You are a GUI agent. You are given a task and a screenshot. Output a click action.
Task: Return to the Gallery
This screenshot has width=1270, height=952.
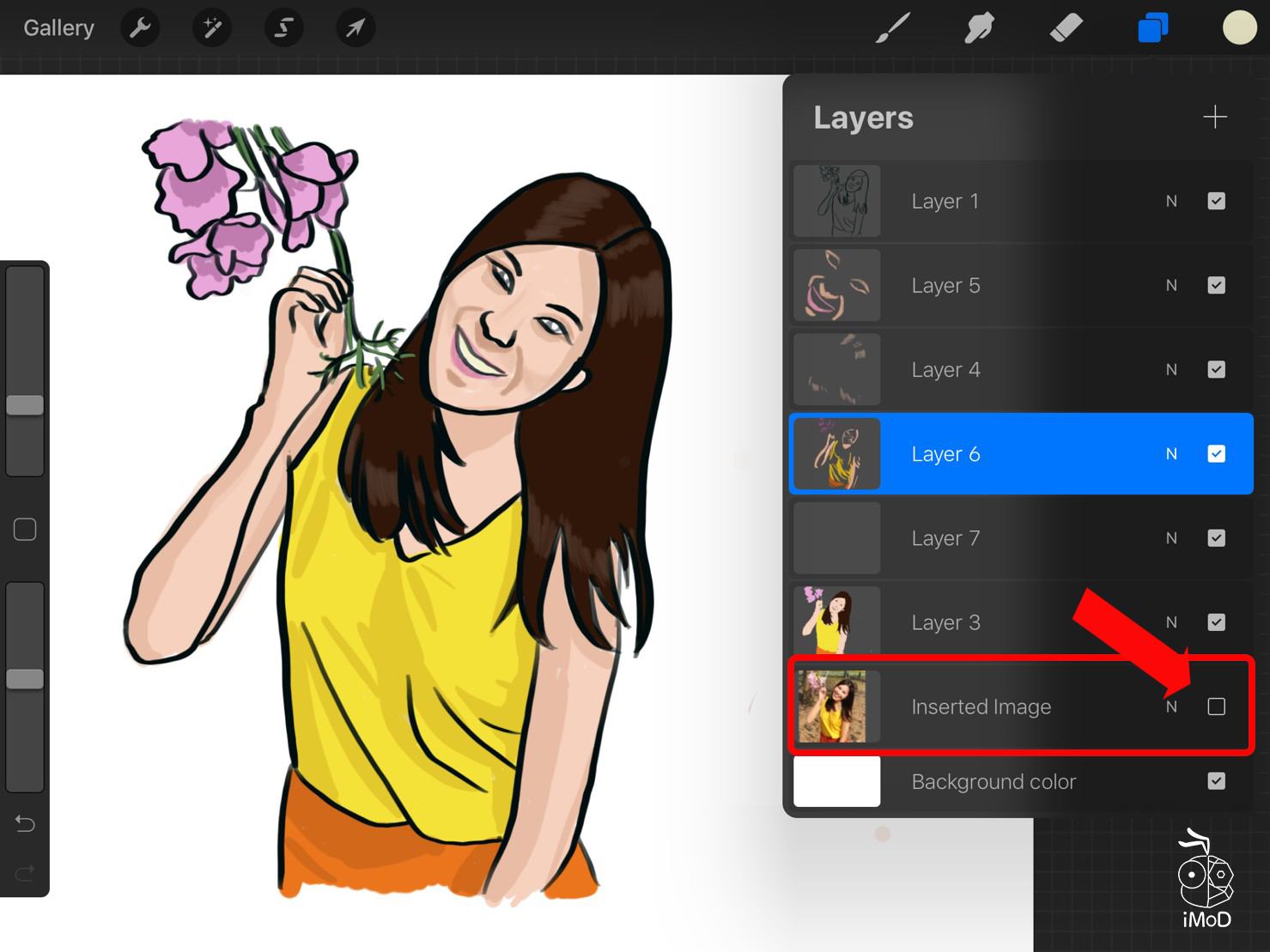(58, 28)
